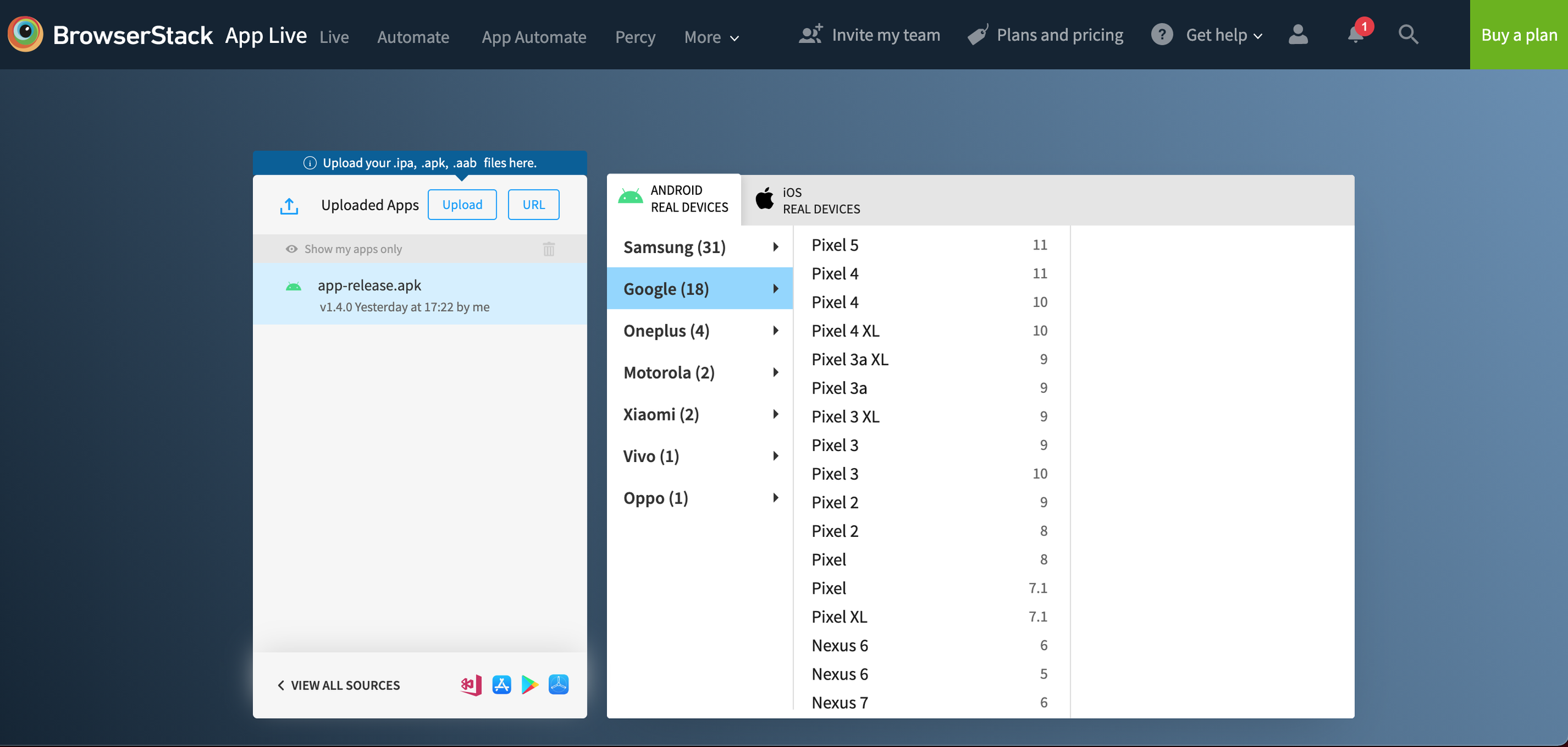Expand the Oppo (1) device list
1568x747 pixels.
coord(699,498)
